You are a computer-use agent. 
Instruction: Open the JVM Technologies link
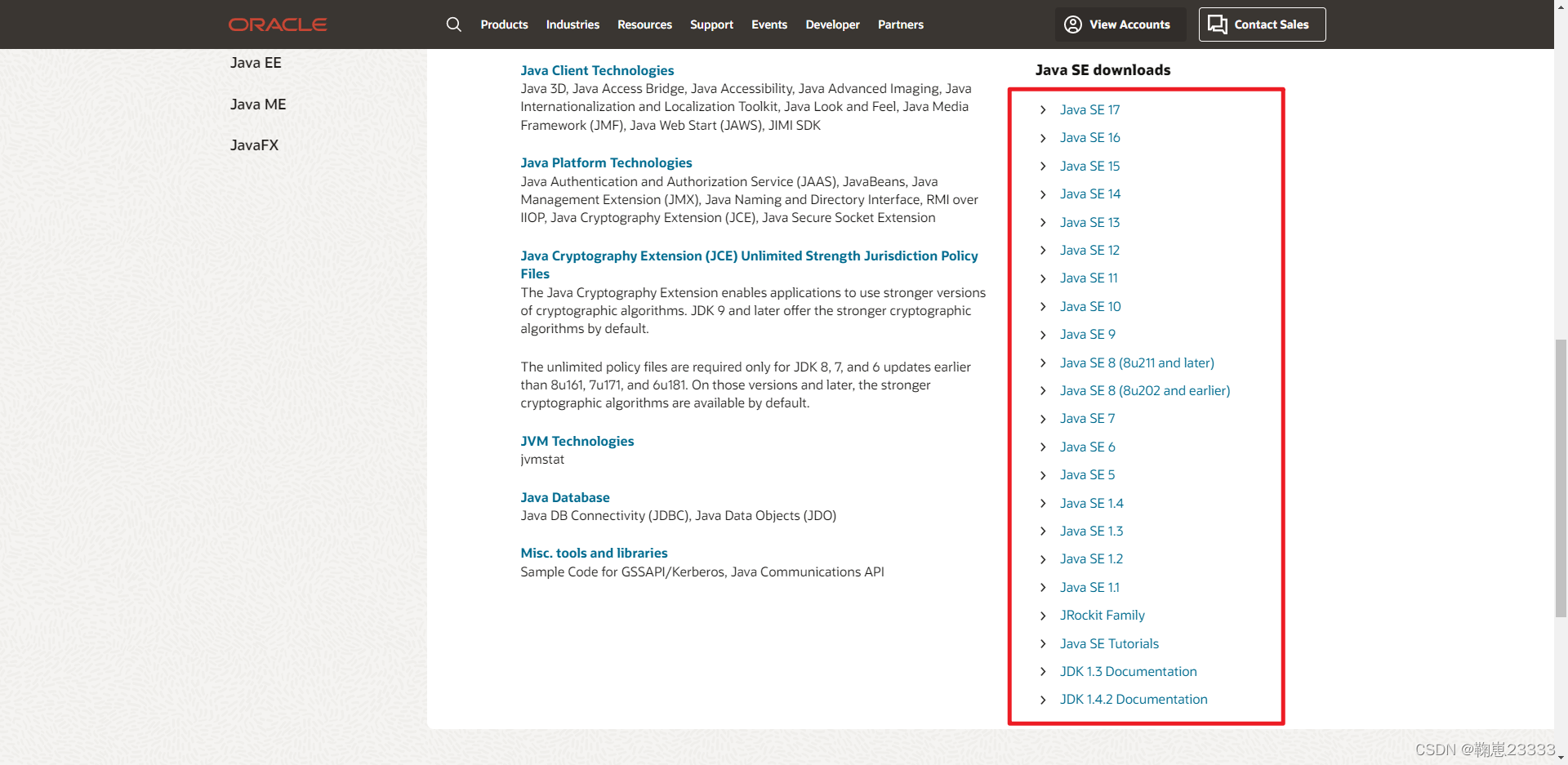click(577, 441)
